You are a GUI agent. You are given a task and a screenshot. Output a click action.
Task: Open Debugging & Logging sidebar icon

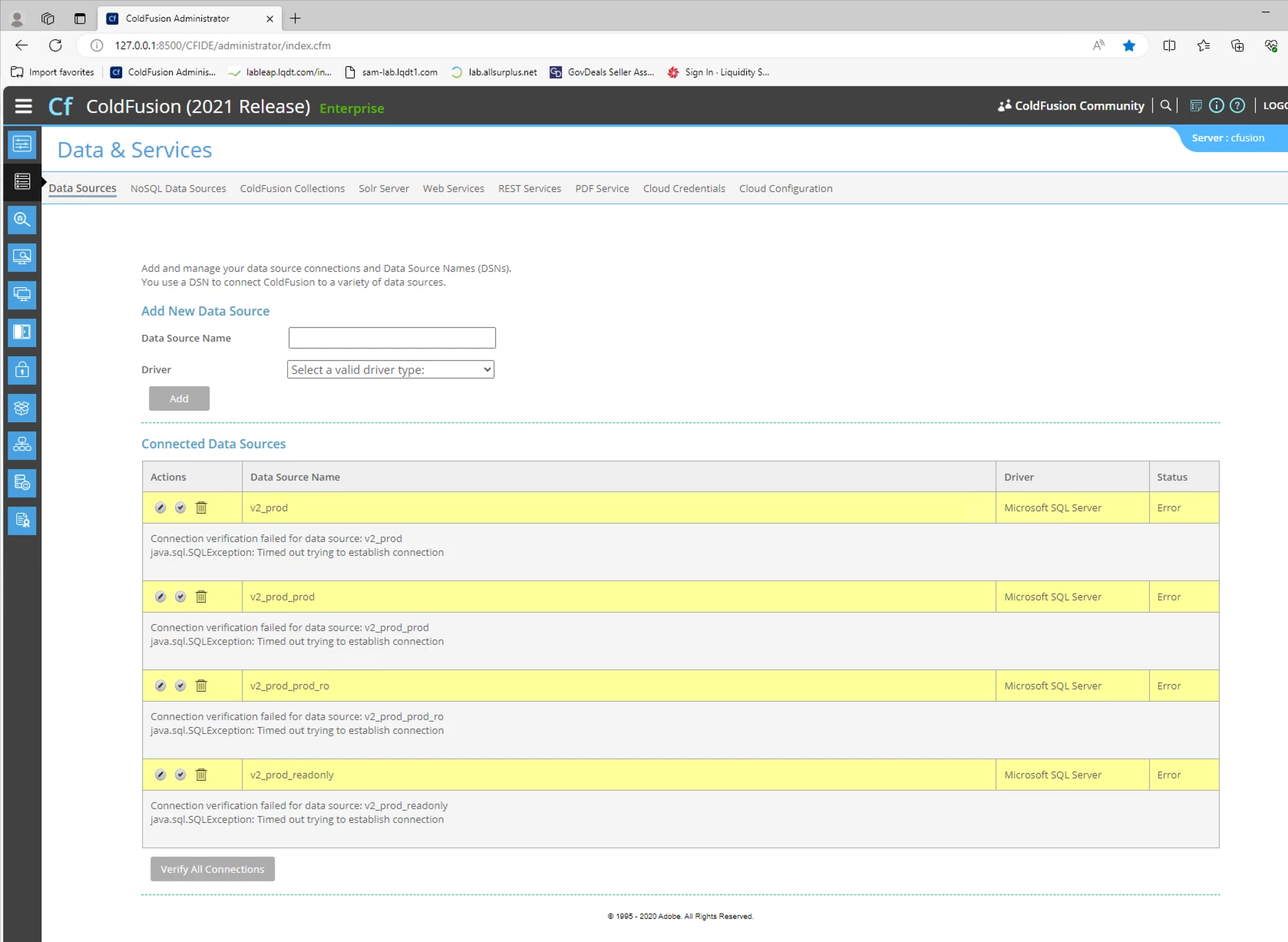point(22,219)
